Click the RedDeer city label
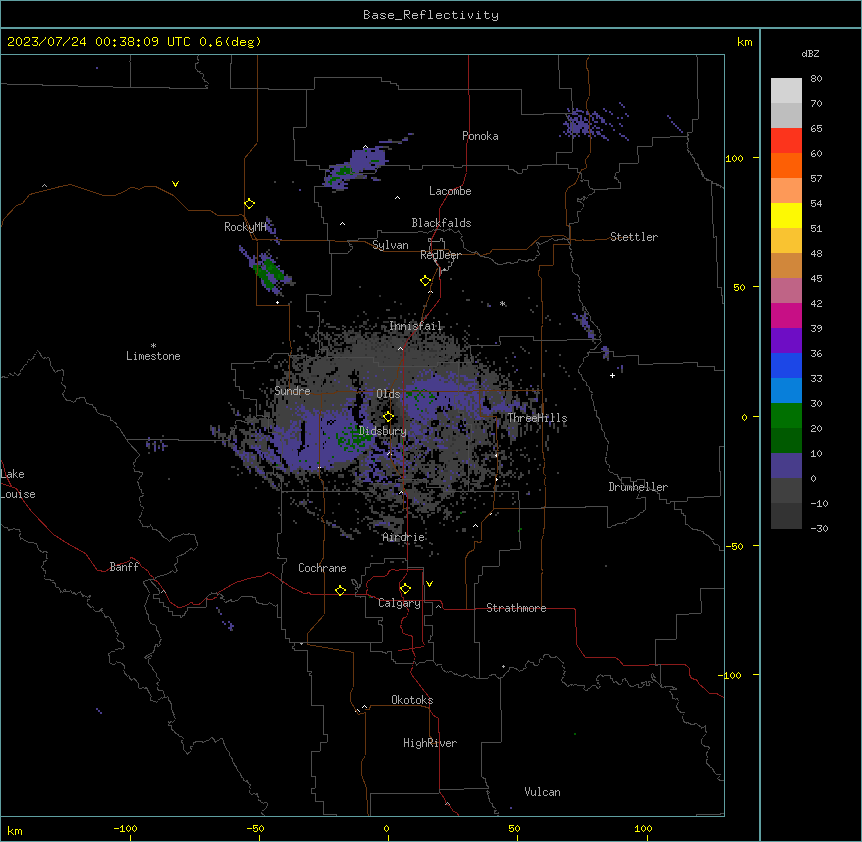Viewport: 862px width, 842px height. coord(440,255)
